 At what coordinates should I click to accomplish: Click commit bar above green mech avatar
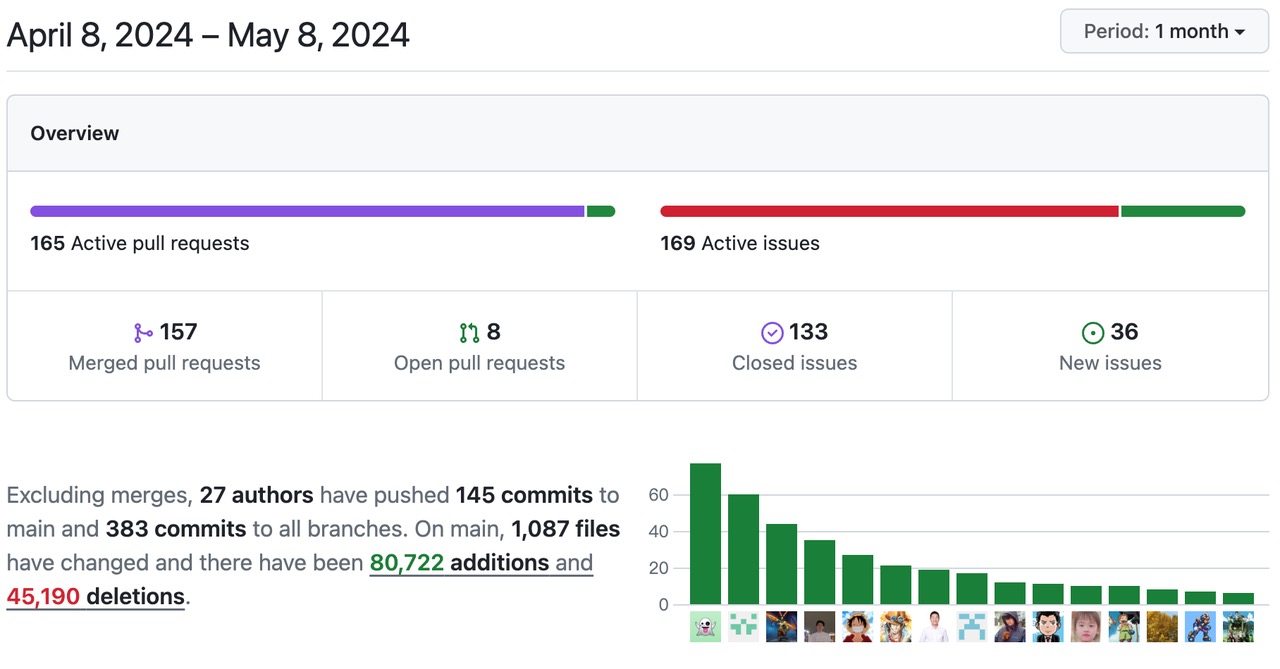tap(1237, 599)
